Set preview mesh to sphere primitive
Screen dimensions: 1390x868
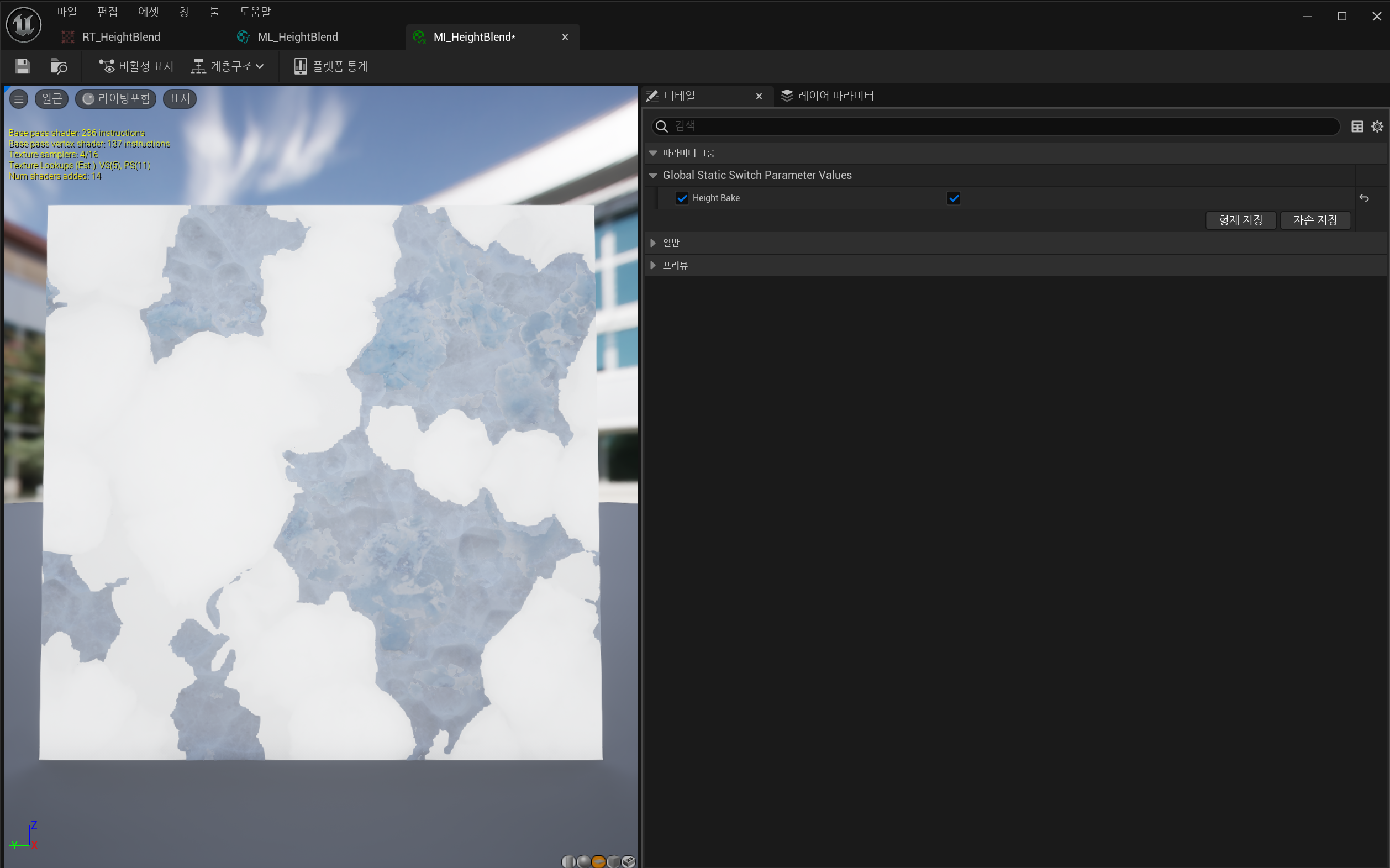pyautogui.click(x=583, y=861)
